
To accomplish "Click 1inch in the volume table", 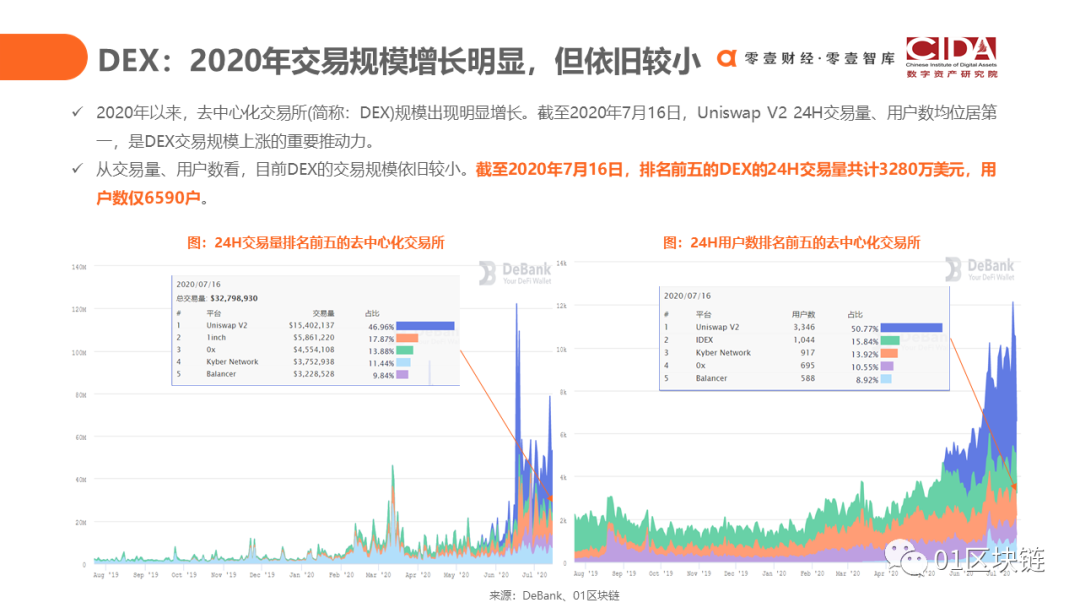I will pos(216,337).
